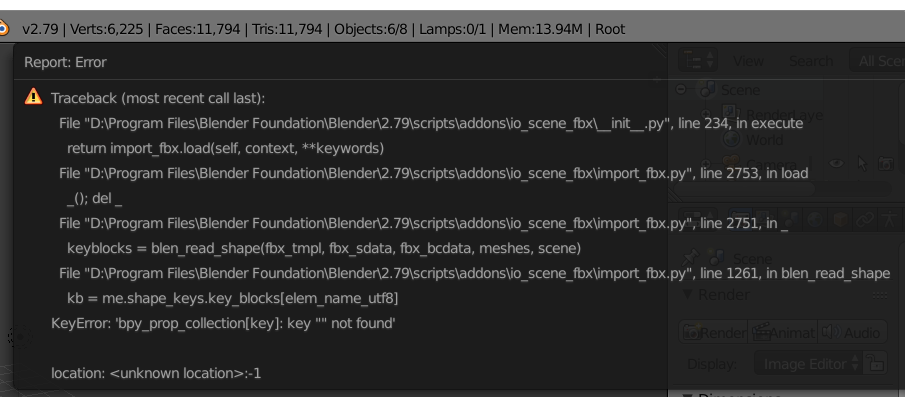Open the Display Image Editor dropdown

click(808, 364)
